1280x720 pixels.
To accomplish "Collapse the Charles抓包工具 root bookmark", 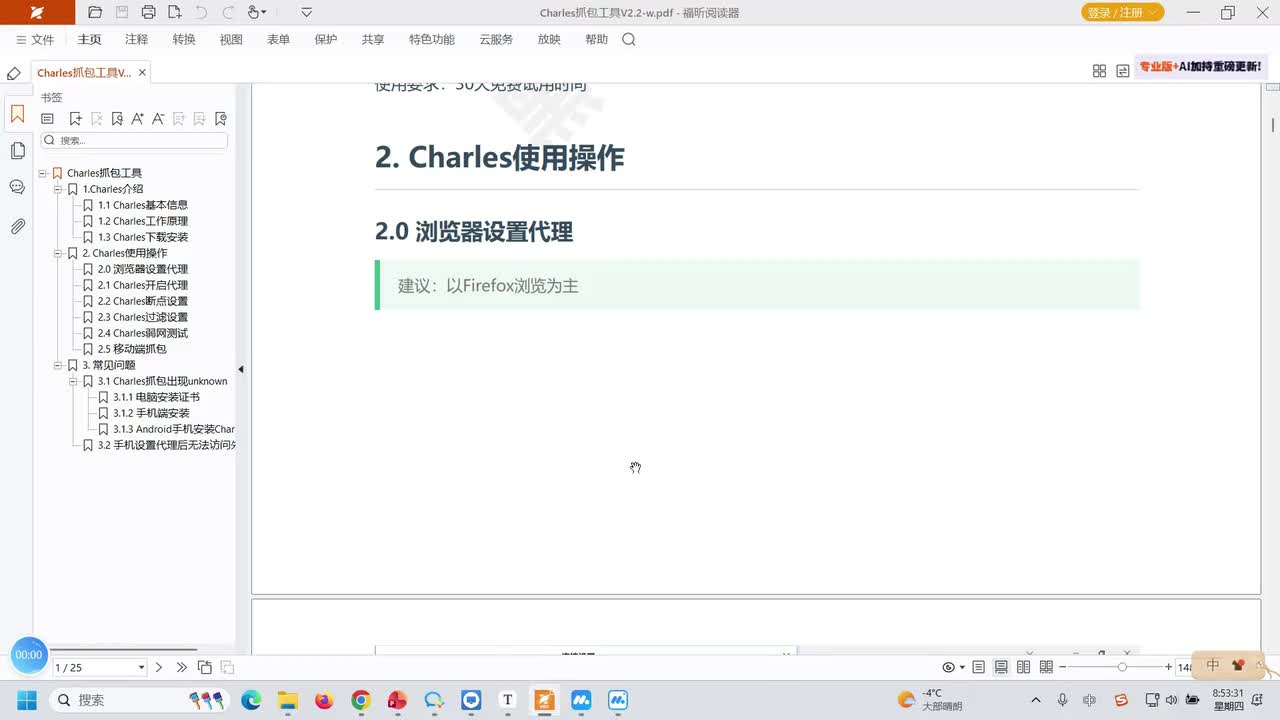I will (43, 173).
